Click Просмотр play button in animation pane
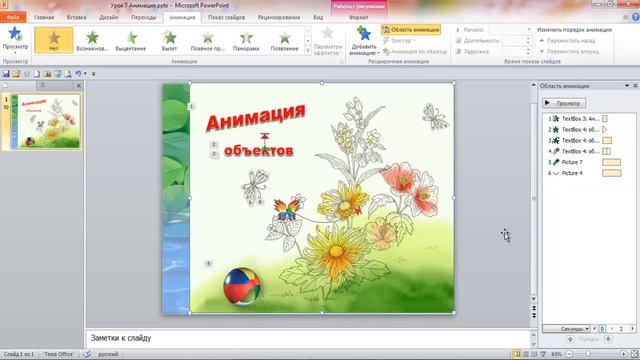This screenshot has height=360, width=640. (564, 103)
